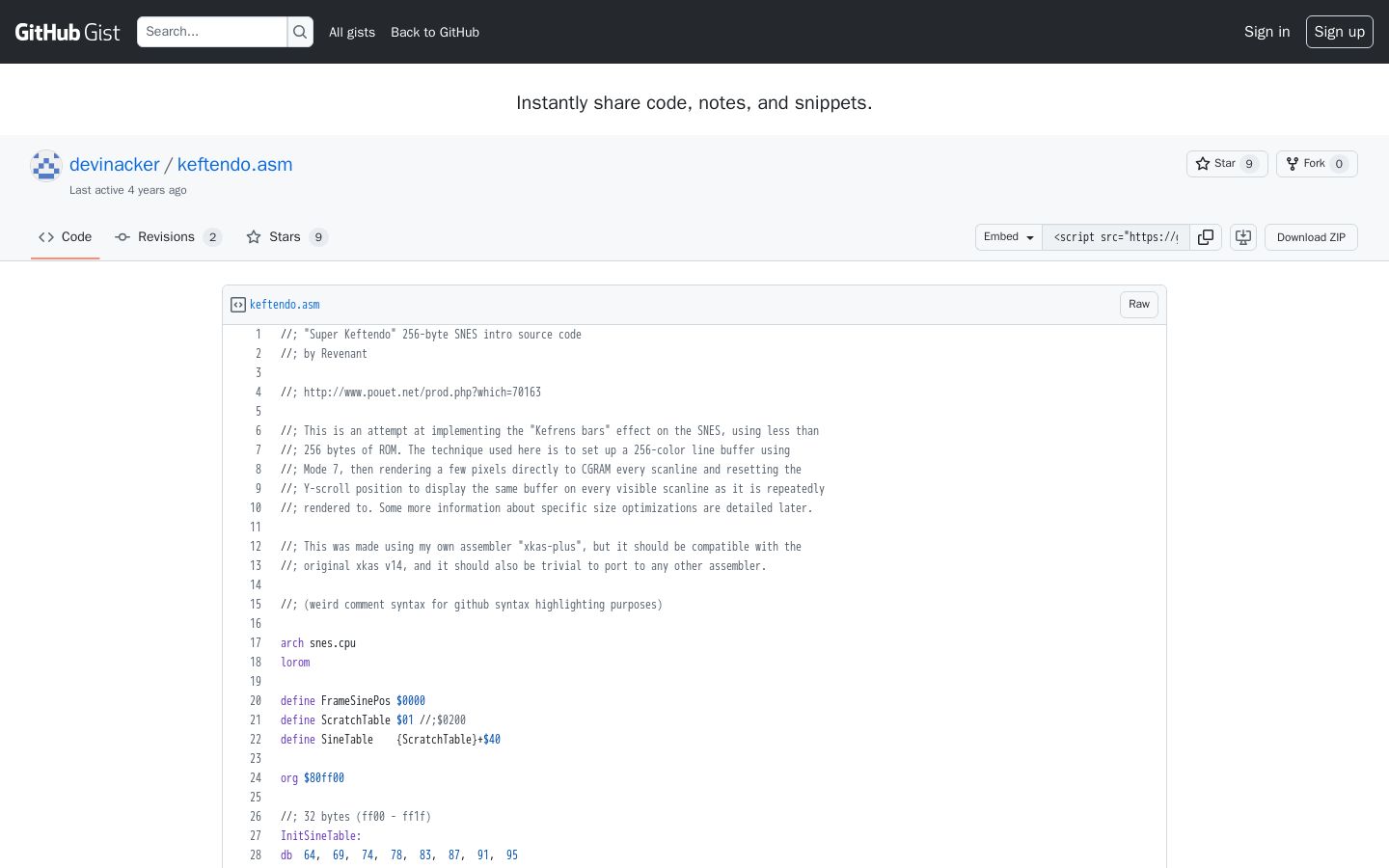Open the keftendo.asm file header link
Viewport: 1389px width, 868px height.
coord(285,305)
